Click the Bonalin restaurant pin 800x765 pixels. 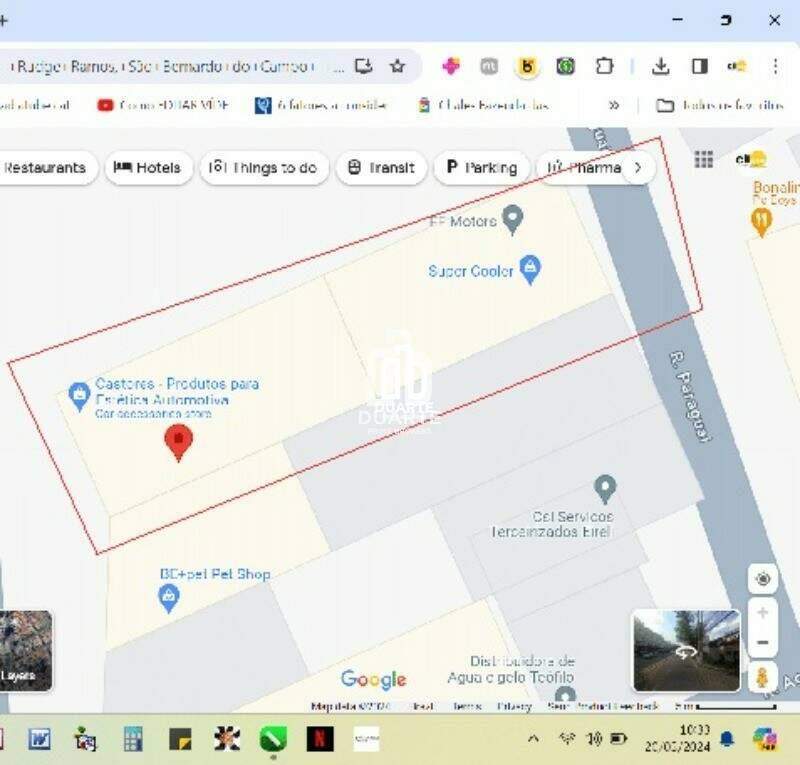pos(761,223)
